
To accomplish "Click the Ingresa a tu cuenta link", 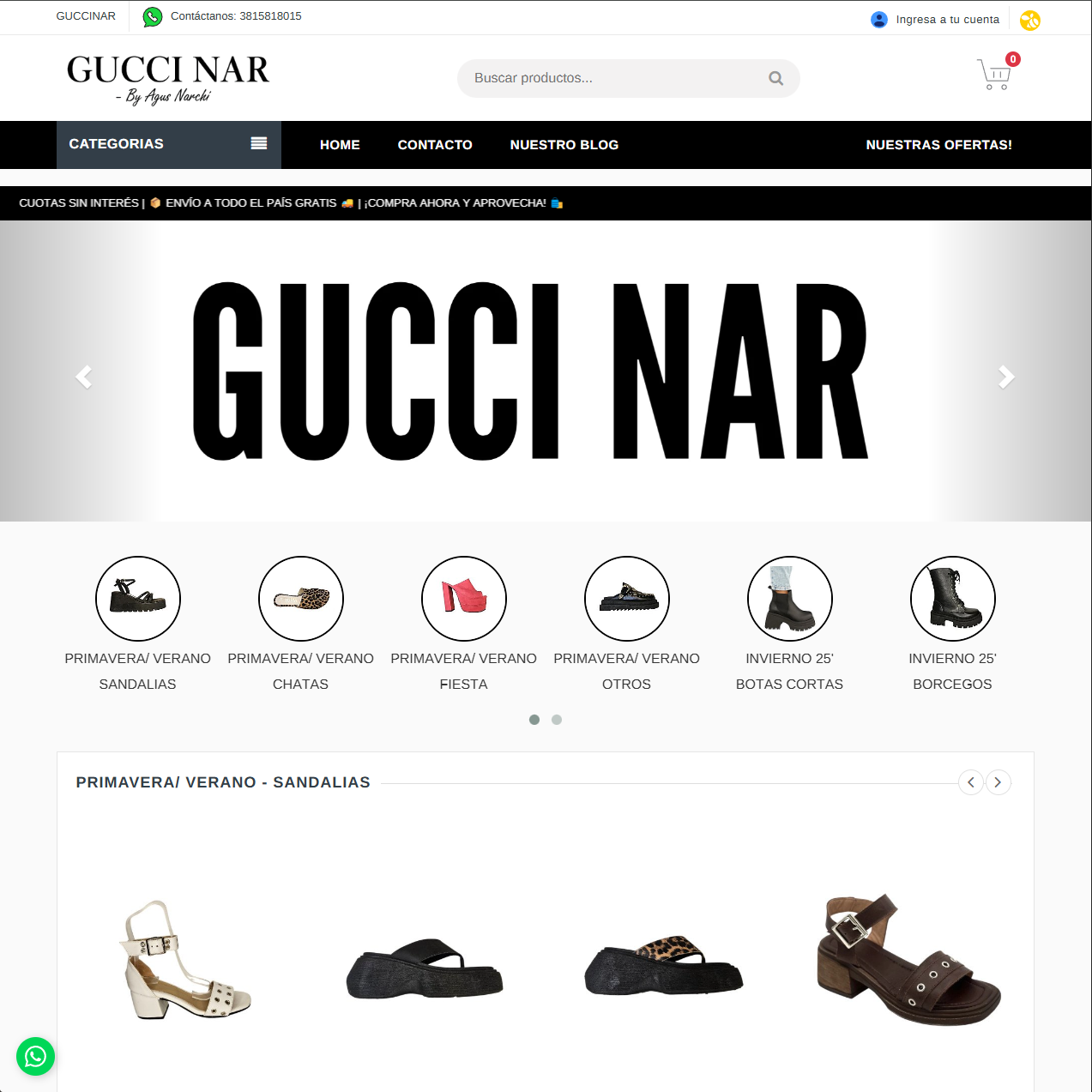I will click(x=948, y=20).
